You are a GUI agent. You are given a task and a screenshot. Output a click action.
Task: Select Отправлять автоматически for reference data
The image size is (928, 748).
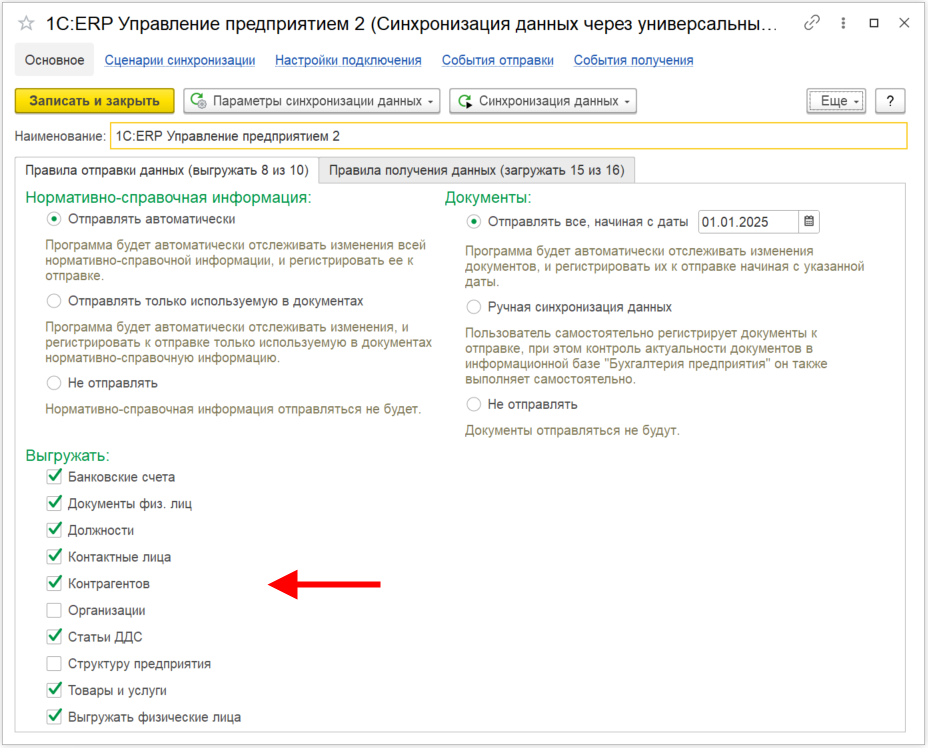pos(54,219)
